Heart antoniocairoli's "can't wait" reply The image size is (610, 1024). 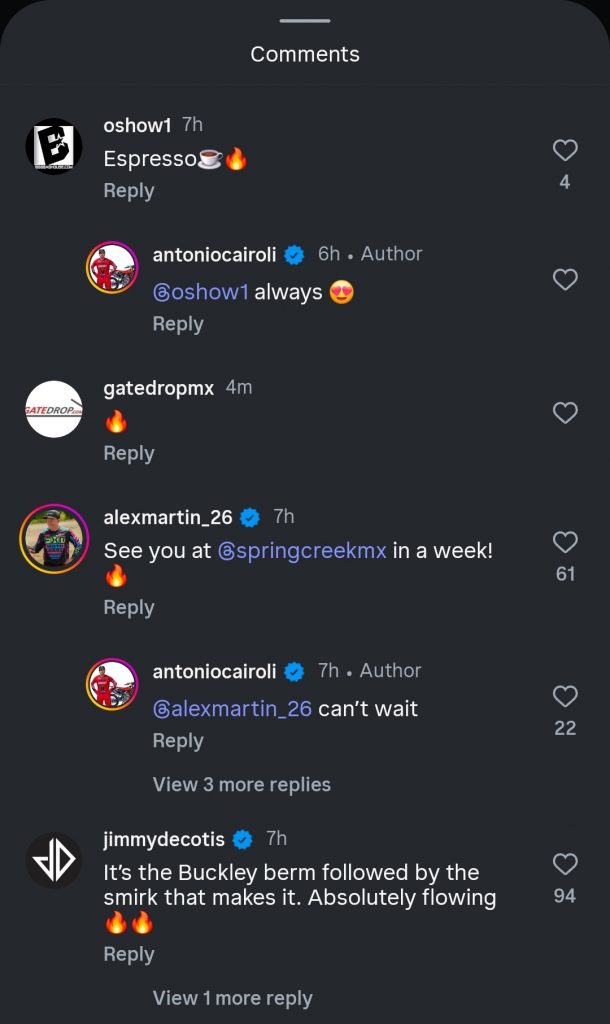[x=565, y=696]
